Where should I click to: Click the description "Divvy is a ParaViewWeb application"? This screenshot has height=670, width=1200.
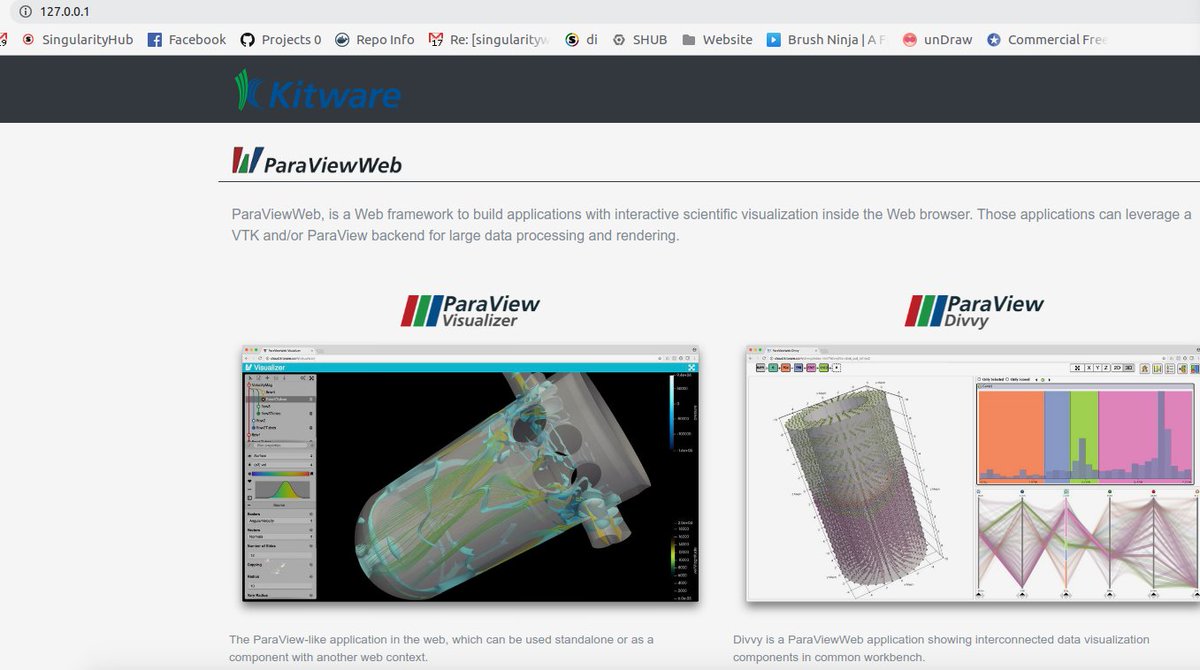point(941,648)
